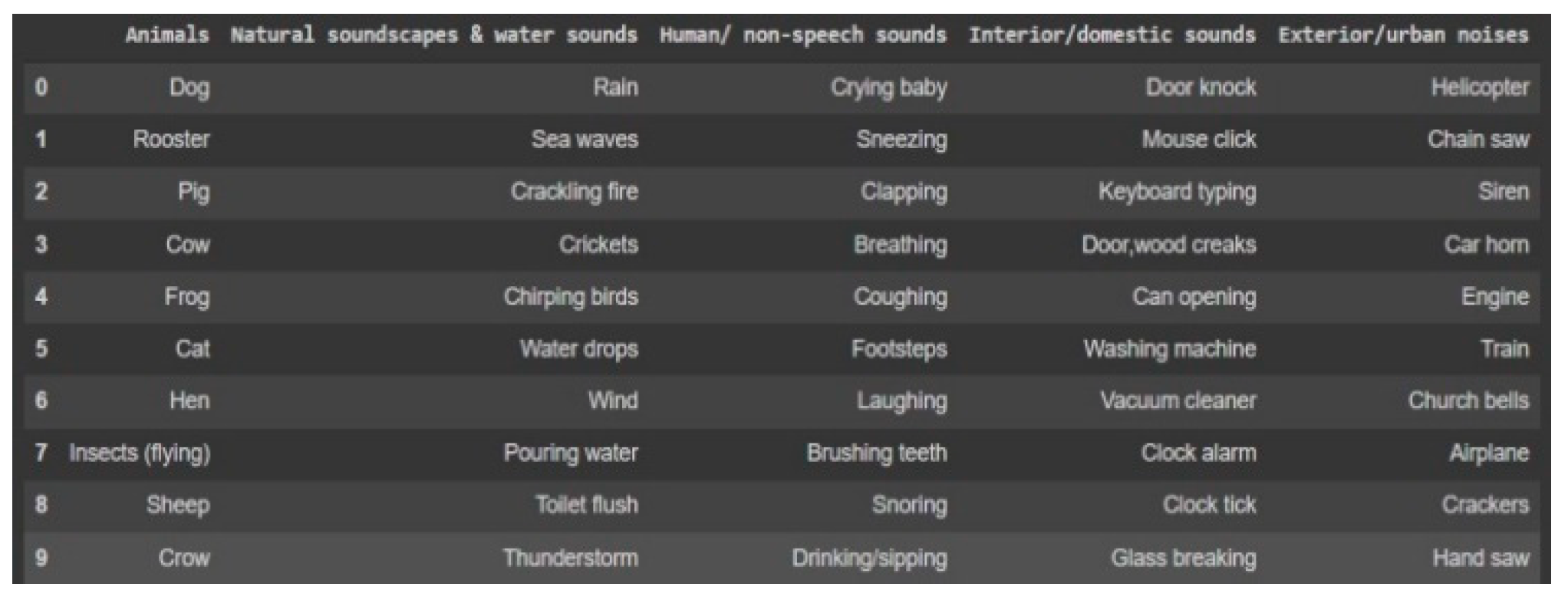Click the Natural soundscapes & water sounds header
1568x600 pixels.
point(433,35)
